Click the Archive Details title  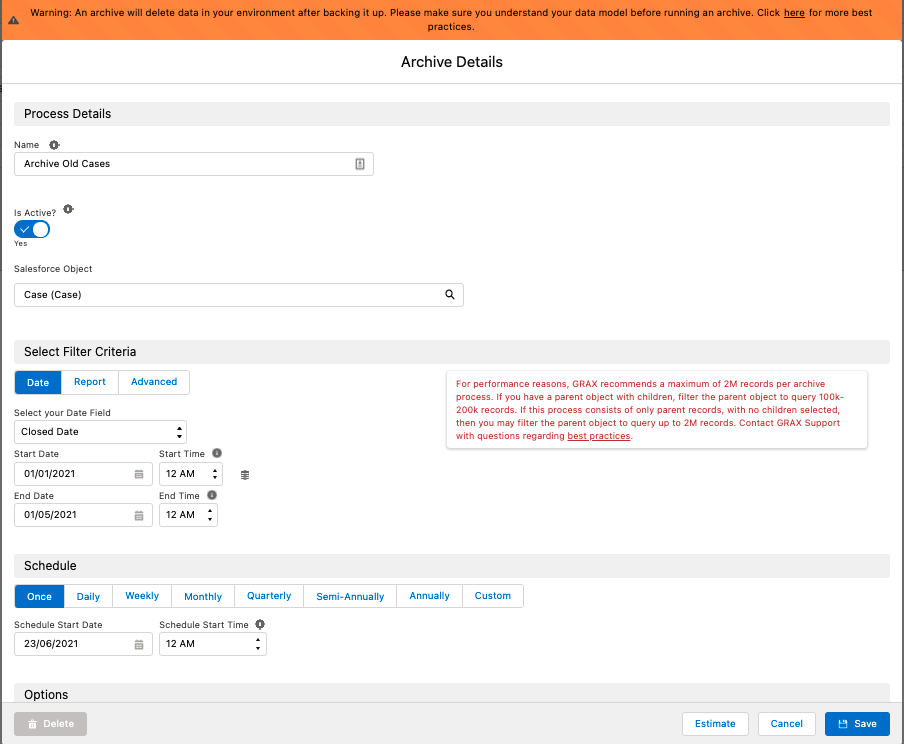(x=452, y=62)
